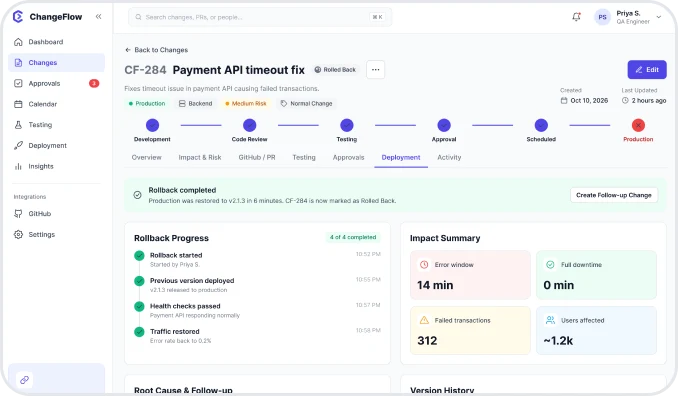Open Dashboard from the sidebar
The image size is (678, 396).
coord(56,42)
